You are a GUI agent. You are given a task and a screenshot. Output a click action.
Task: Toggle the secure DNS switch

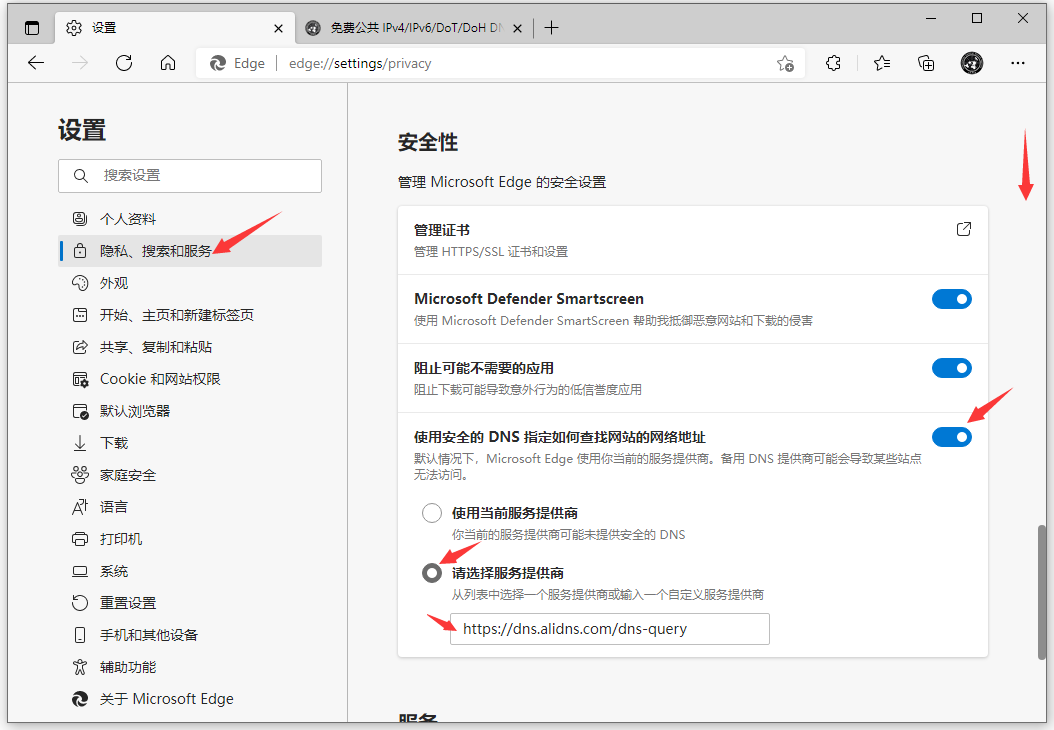(x=951, y=437)
